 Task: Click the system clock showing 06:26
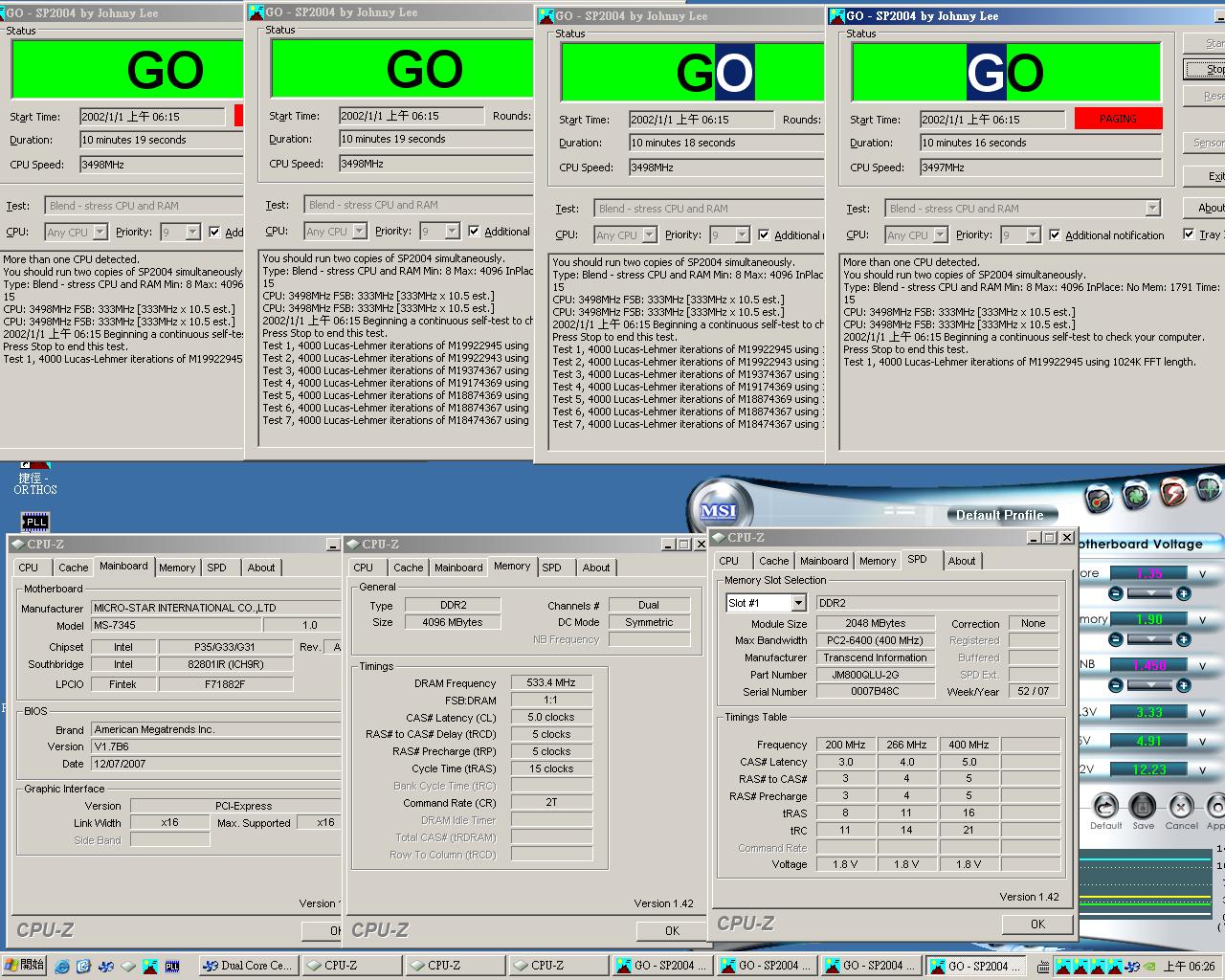[1188, 967]
